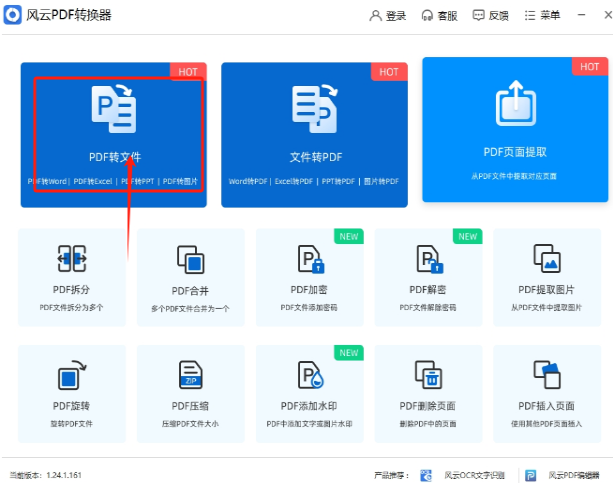The height and width of the screenshot is (483, 613).
Task: Click PDF文件解除密码 description
Action: [x=428, y=307]
